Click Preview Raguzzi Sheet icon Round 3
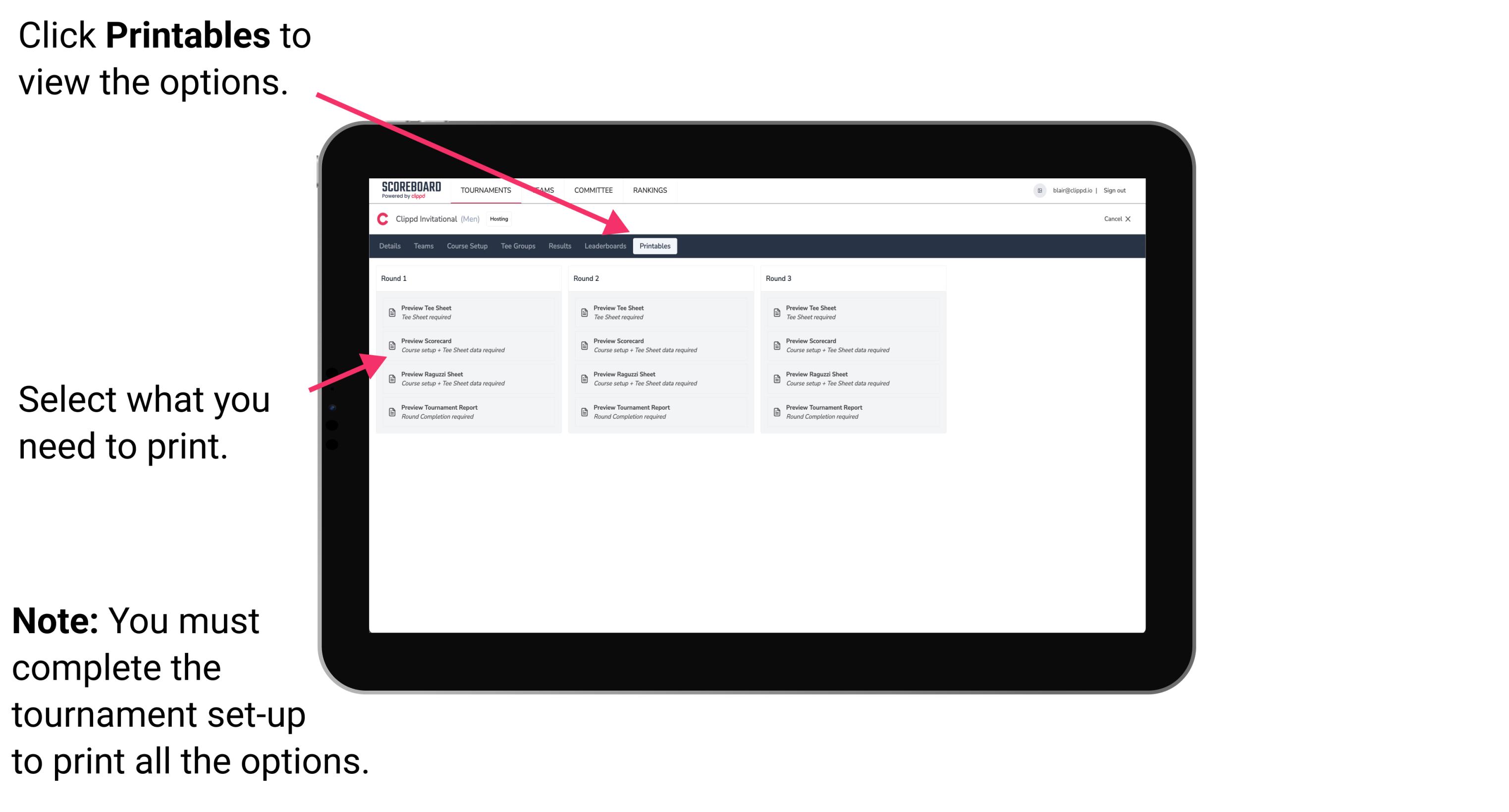 point(778,378)
